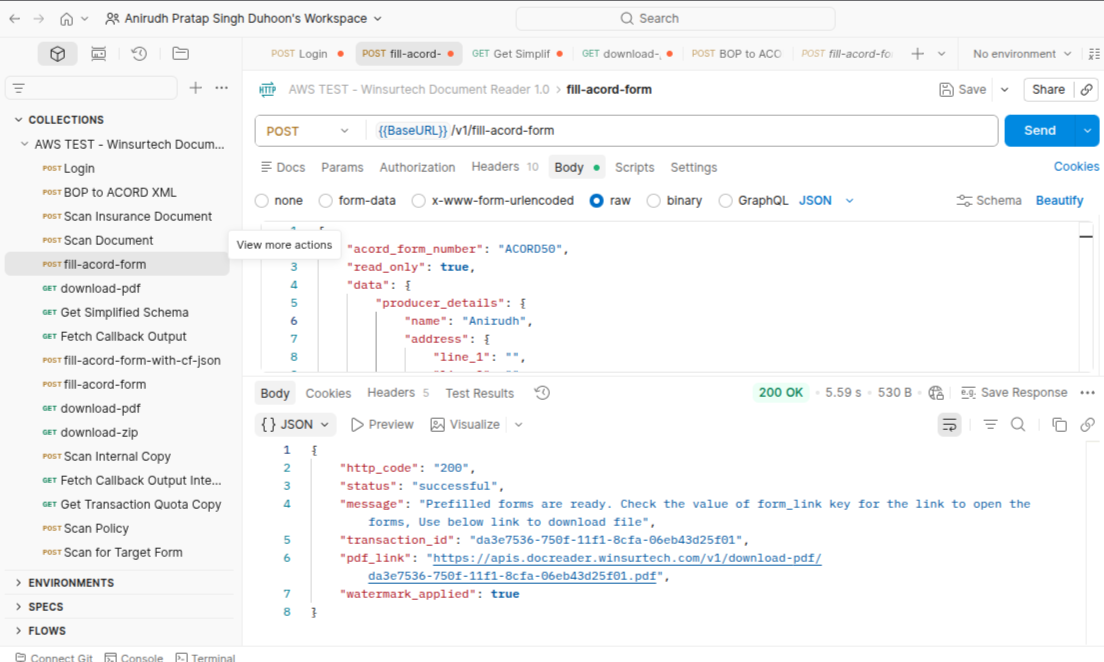Open the folder files icon in sidebar
Image resolution: width=1104 pixels, height=662 pixels.
[180, 54]
